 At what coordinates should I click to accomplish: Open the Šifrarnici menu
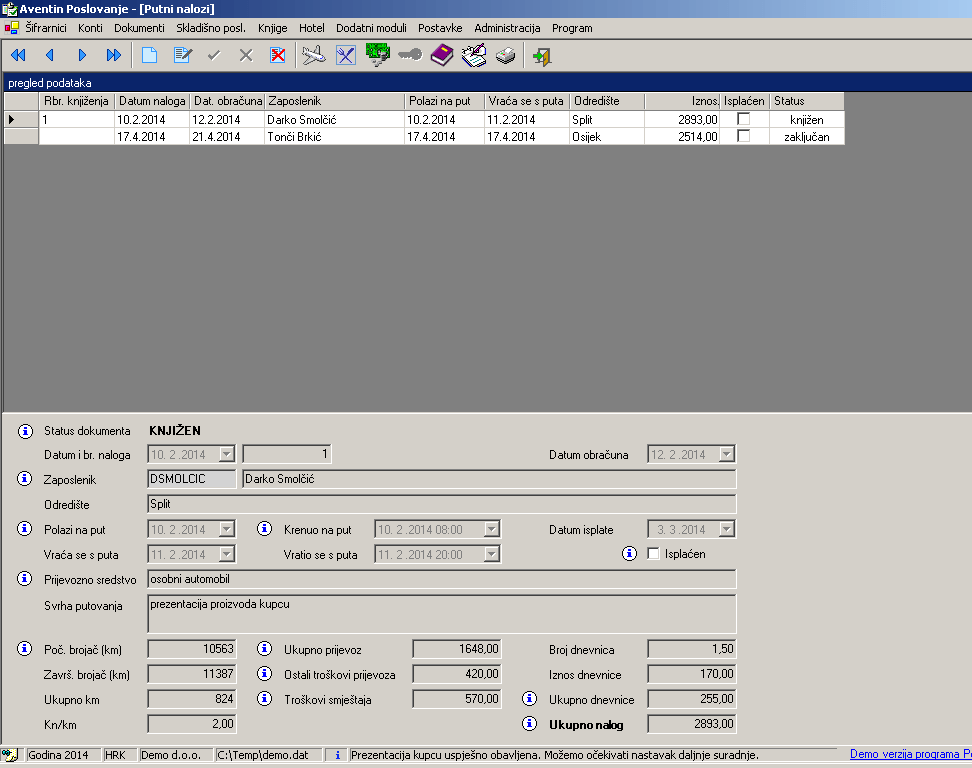click(45, 28)
